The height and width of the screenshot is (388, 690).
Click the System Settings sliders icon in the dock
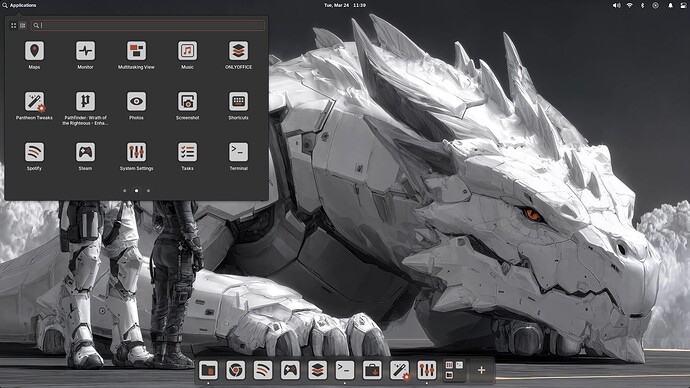click(426, 370)
